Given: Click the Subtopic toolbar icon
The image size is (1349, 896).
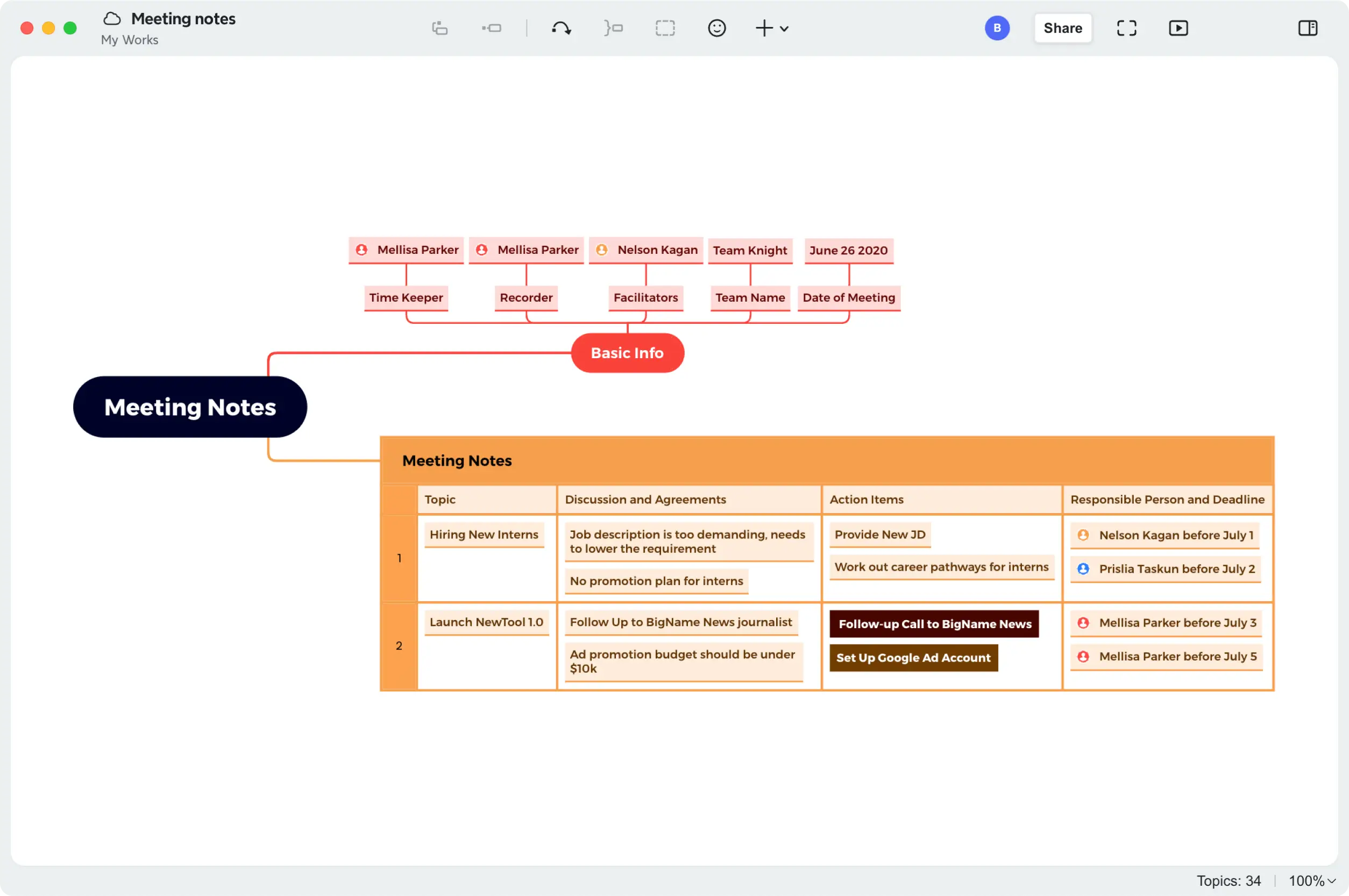Looking at the screenshot, I should tap(492, 28).
